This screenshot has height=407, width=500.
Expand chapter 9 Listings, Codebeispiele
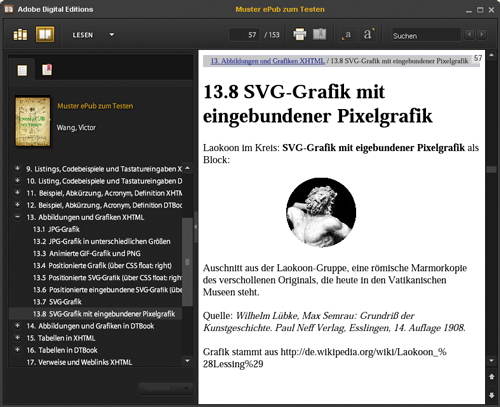tap(17, 168)
